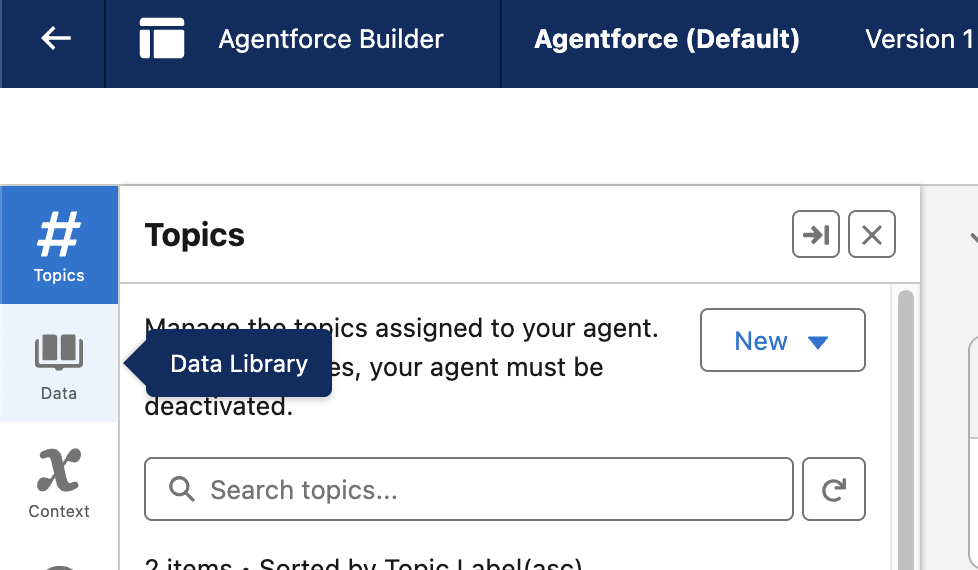Click the Agentforce Builder app icon
This screenshot has height=570, width=978.
pos(162,39)
